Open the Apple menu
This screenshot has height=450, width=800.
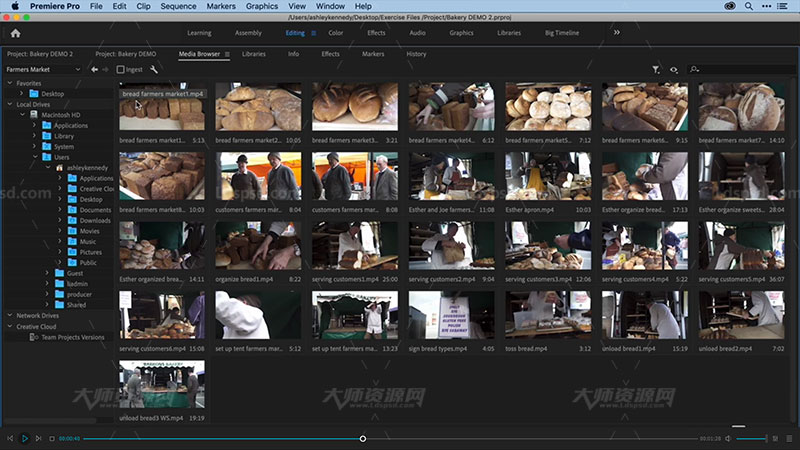pyautogui.click(x=15, y=6)
